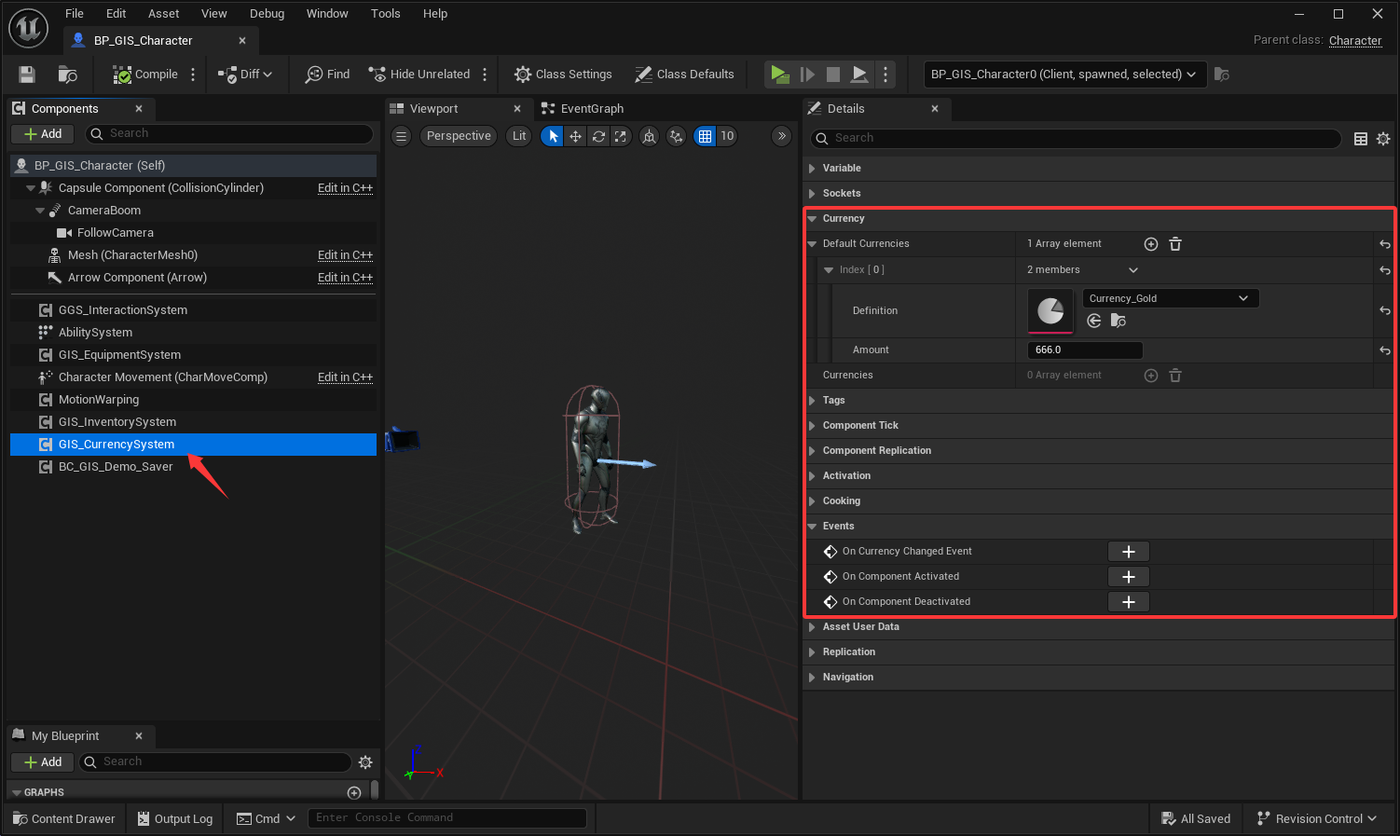Open the Tools menu
Image resolution: width=1400 pixels, height=836 pixels.
(385, 14)
